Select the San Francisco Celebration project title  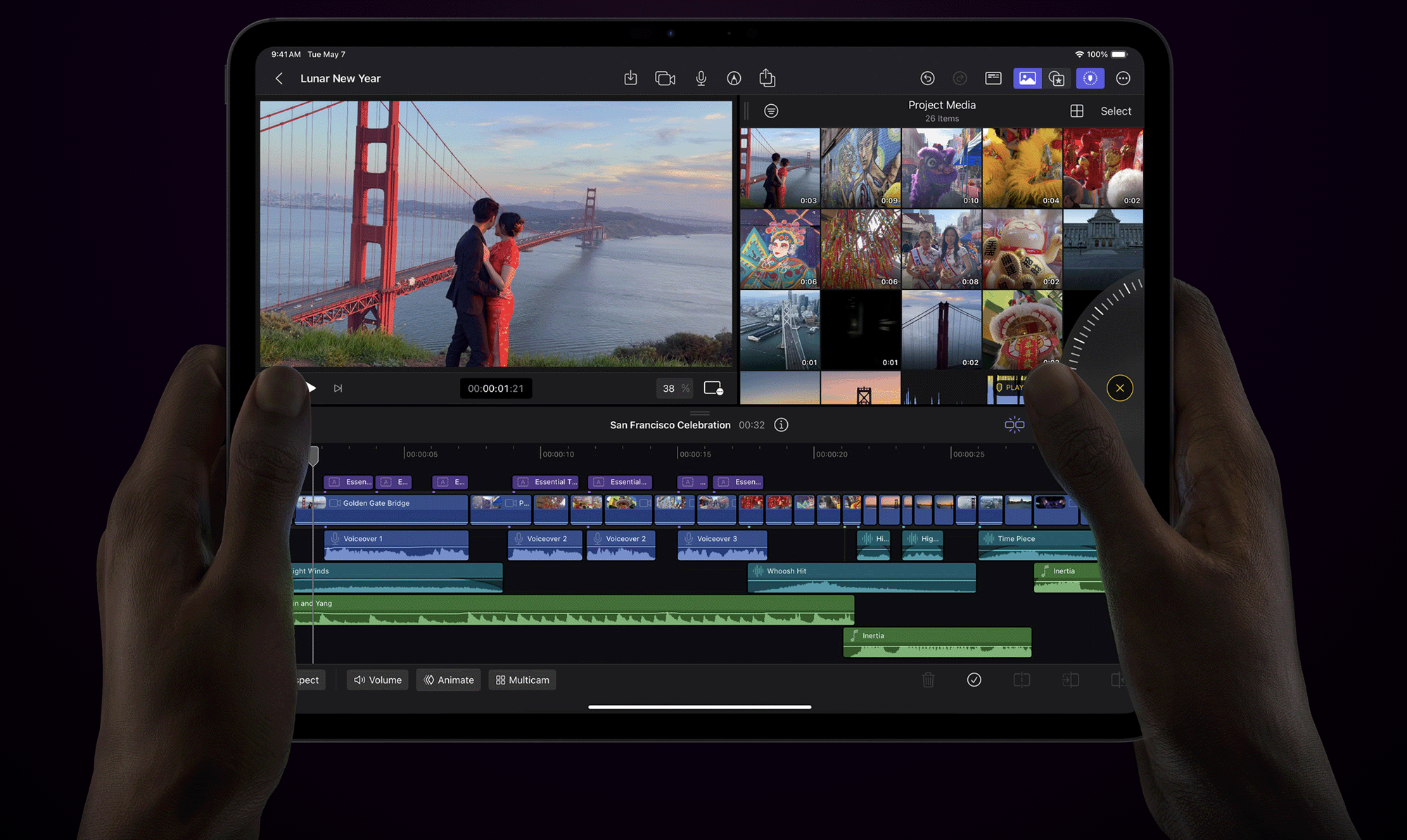[670, 425]
